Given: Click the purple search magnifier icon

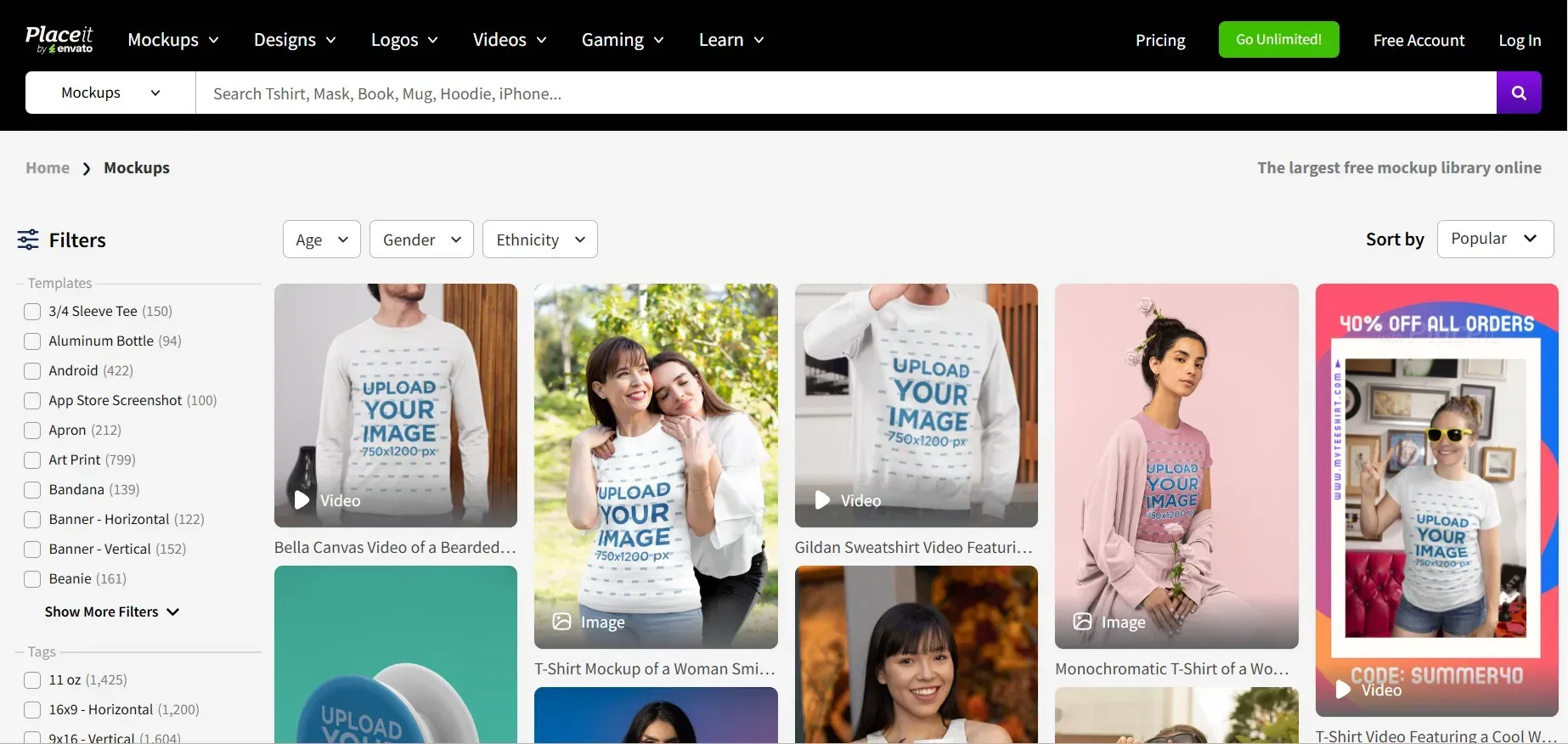Looking at the screenshot, I should [x=1519, y=93].
